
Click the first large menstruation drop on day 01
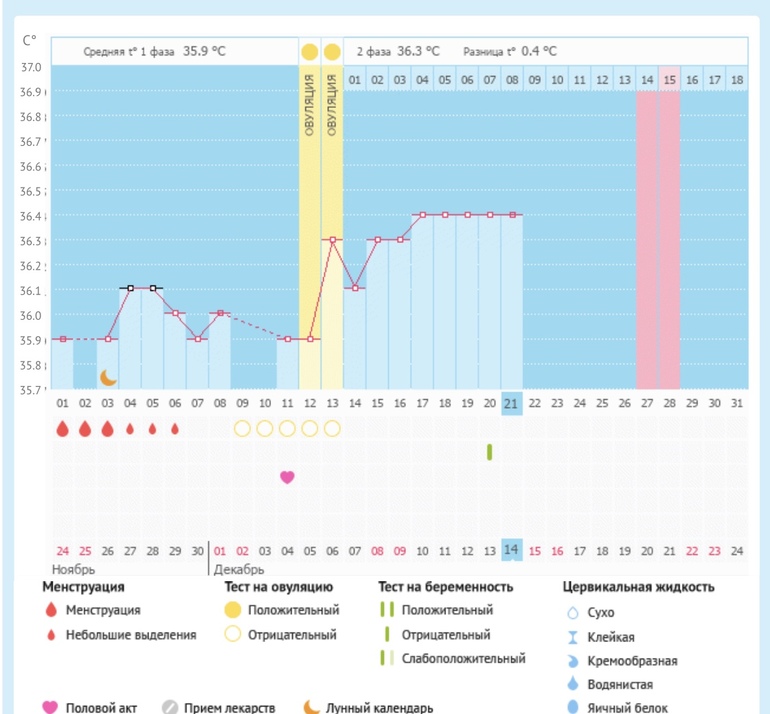(62, 429)
